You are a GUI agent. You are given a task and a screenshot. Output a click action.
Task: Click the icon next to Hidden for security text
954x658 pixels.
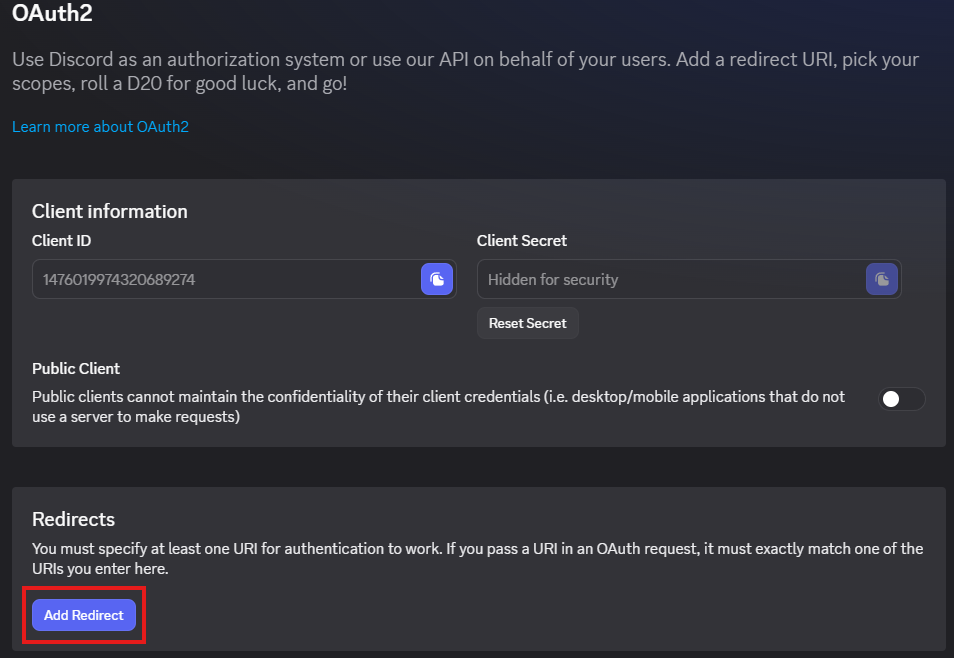[881, 279]
